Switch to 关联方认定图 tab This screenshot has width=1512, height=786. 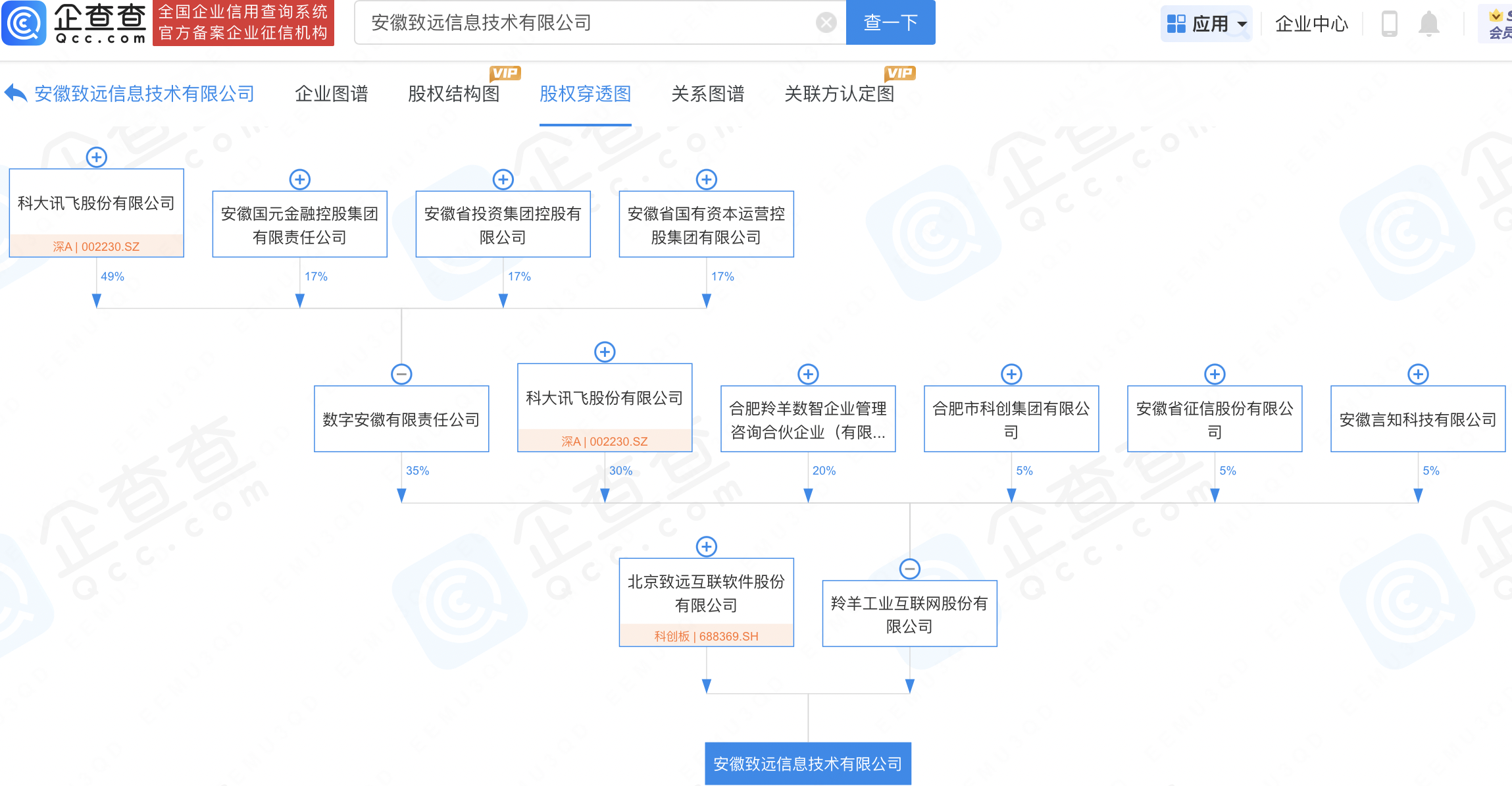tap(839, 94)
